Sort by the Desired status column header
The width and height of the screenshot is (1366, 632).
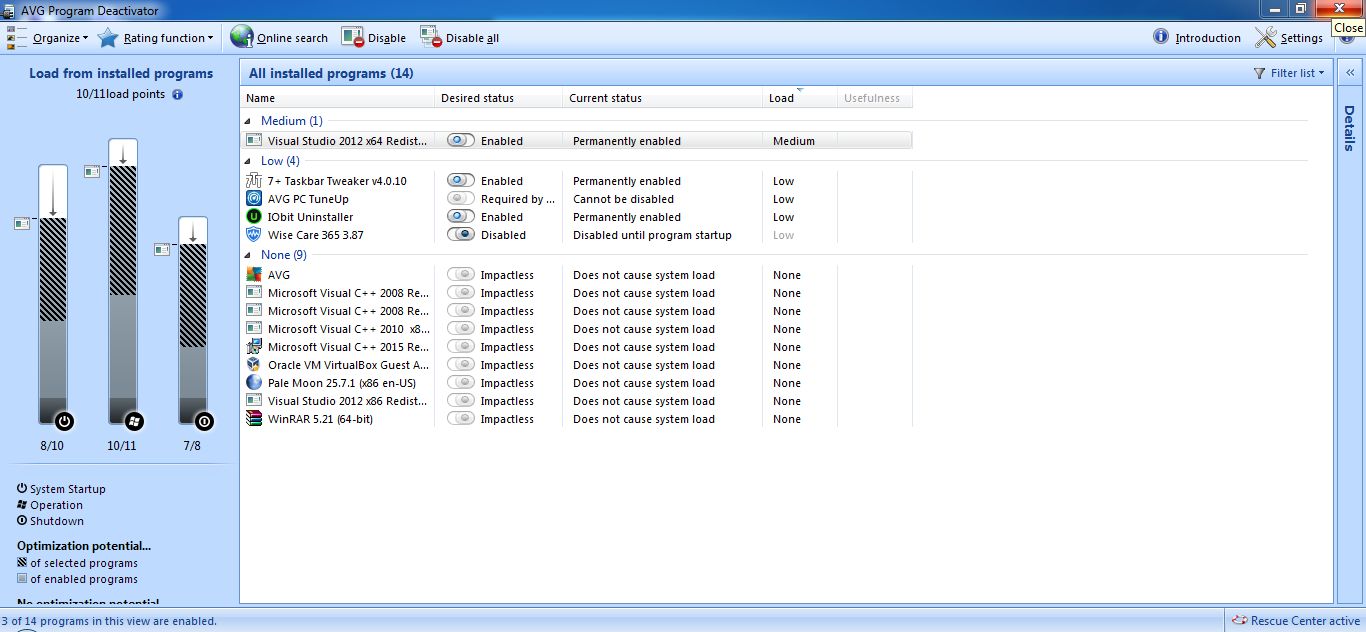pyautogui.click(x=499, y=98)
